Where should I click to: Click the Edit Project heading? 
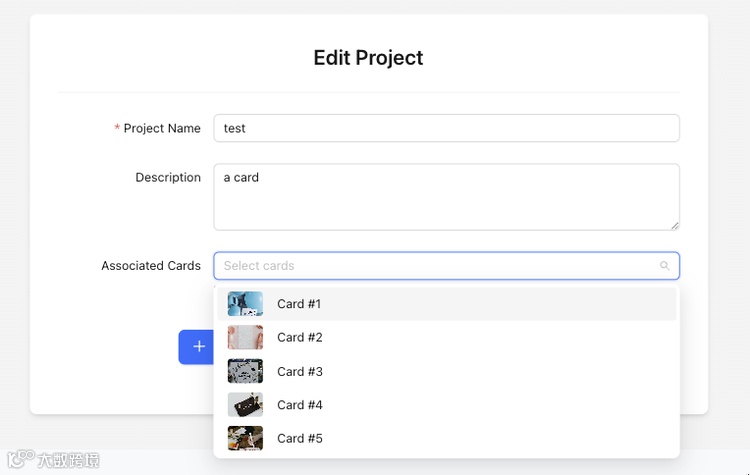[368, 58]
